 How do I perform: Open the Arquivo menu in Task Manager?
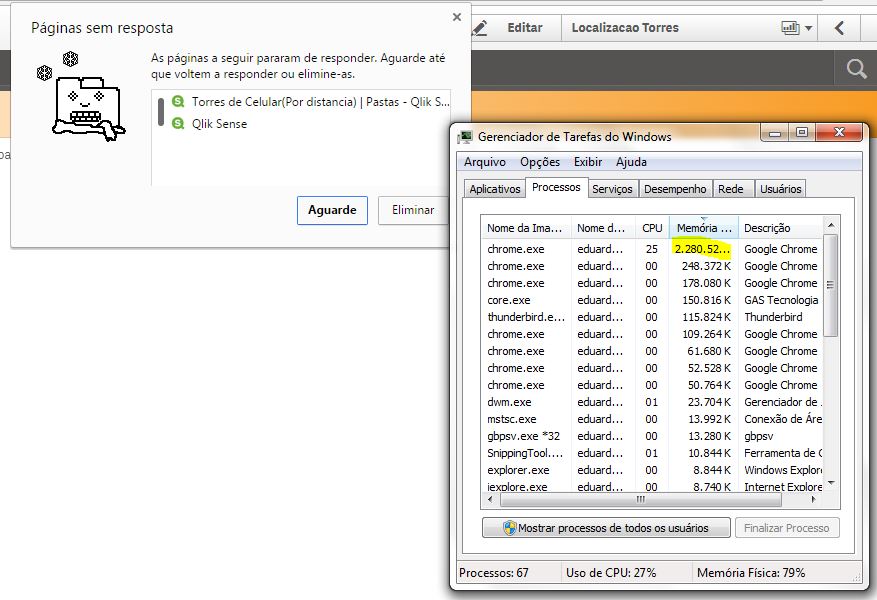click(x=484, y=162)
